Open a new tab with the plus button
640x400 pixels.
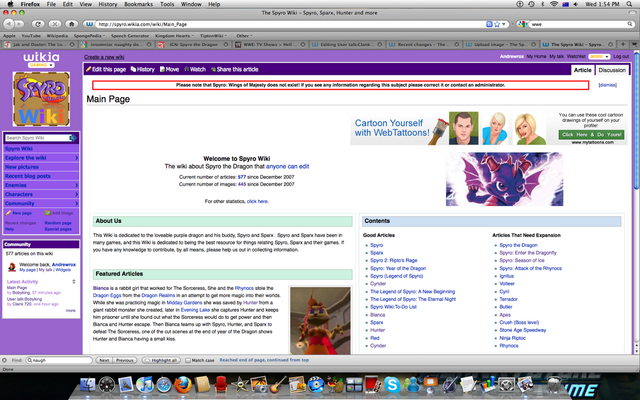[623, 44]
